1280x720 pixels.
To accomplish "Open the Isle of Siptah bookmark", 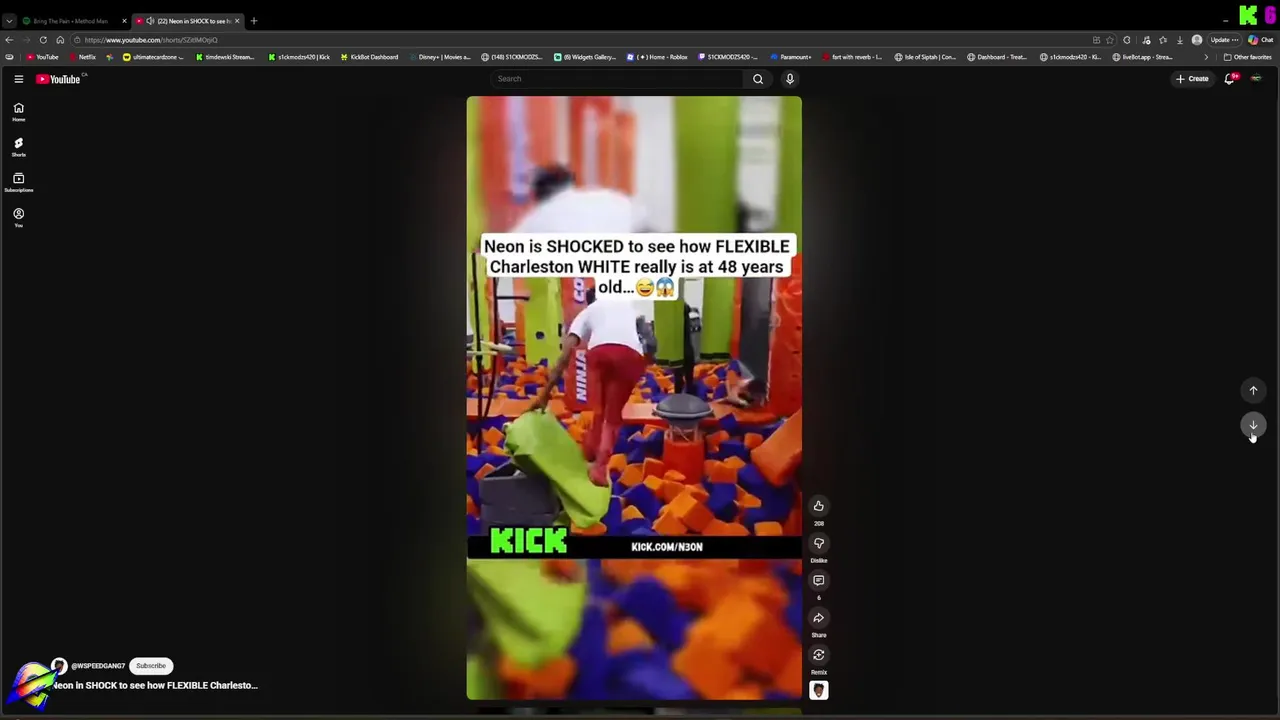I will 926,57.
